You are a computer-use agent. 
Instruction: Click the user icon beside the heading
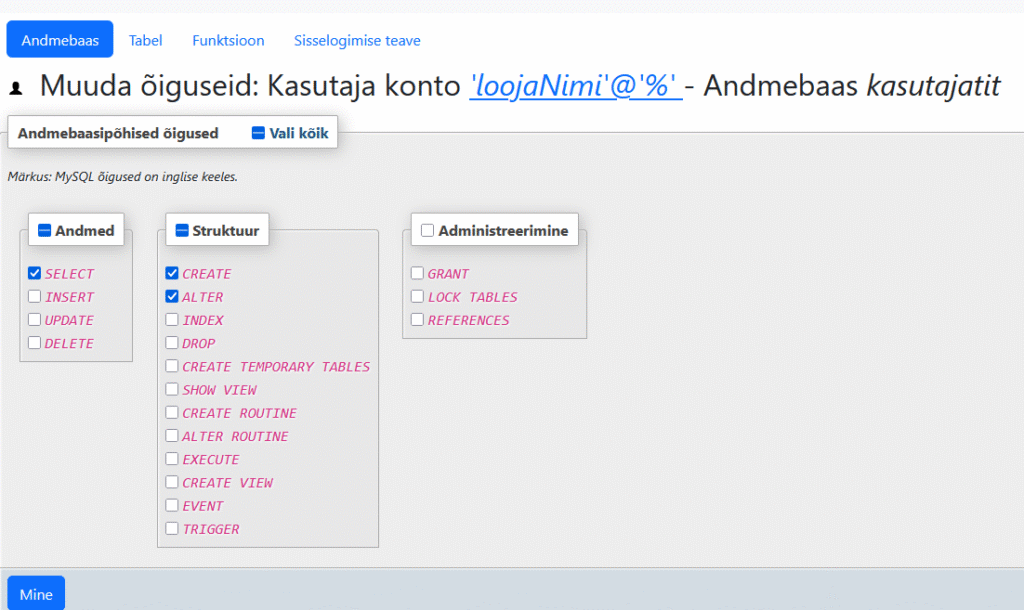point(16,89)
